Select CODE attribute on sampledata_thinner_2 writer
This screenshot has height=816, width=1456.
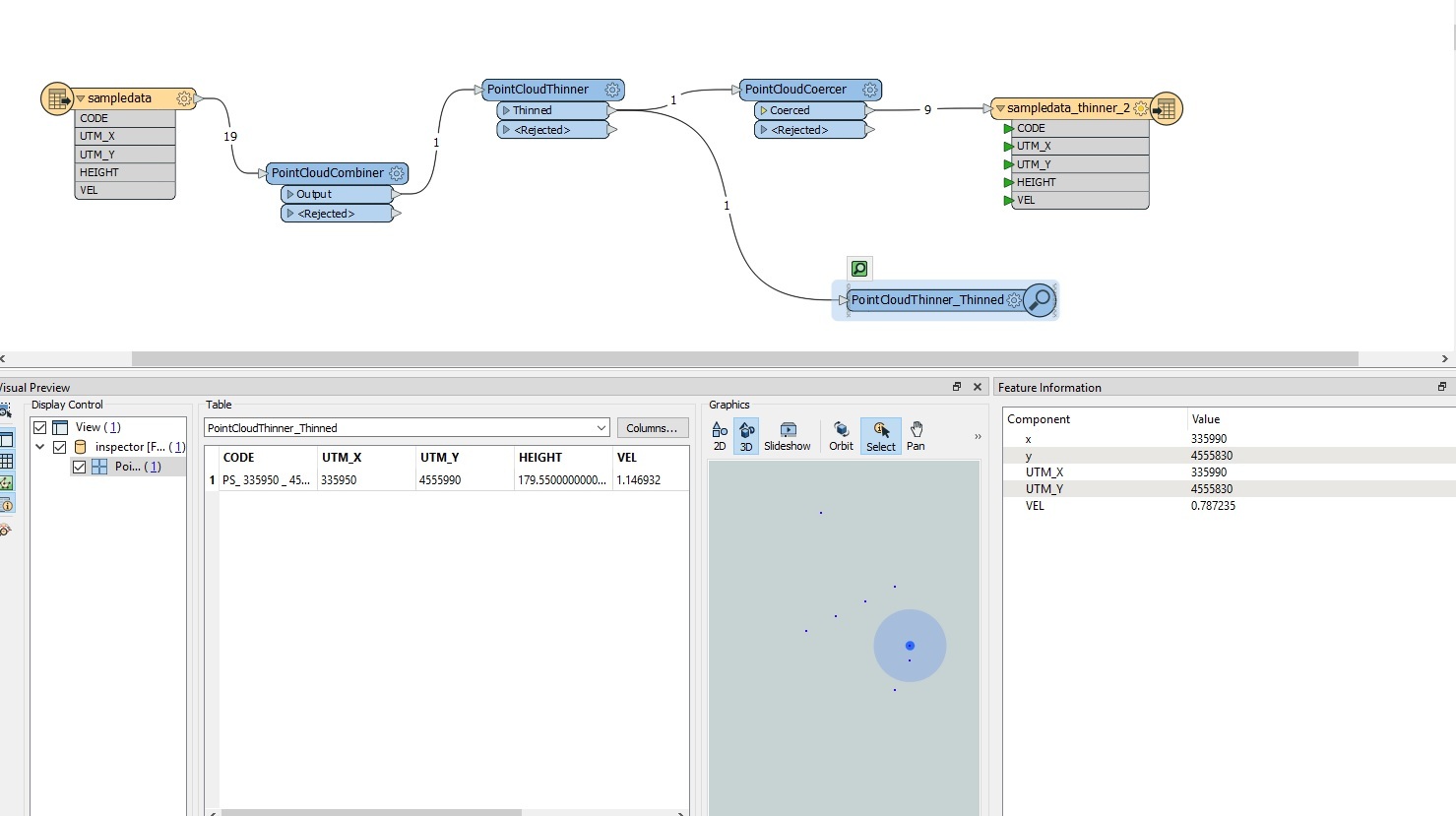point(1080,128)
